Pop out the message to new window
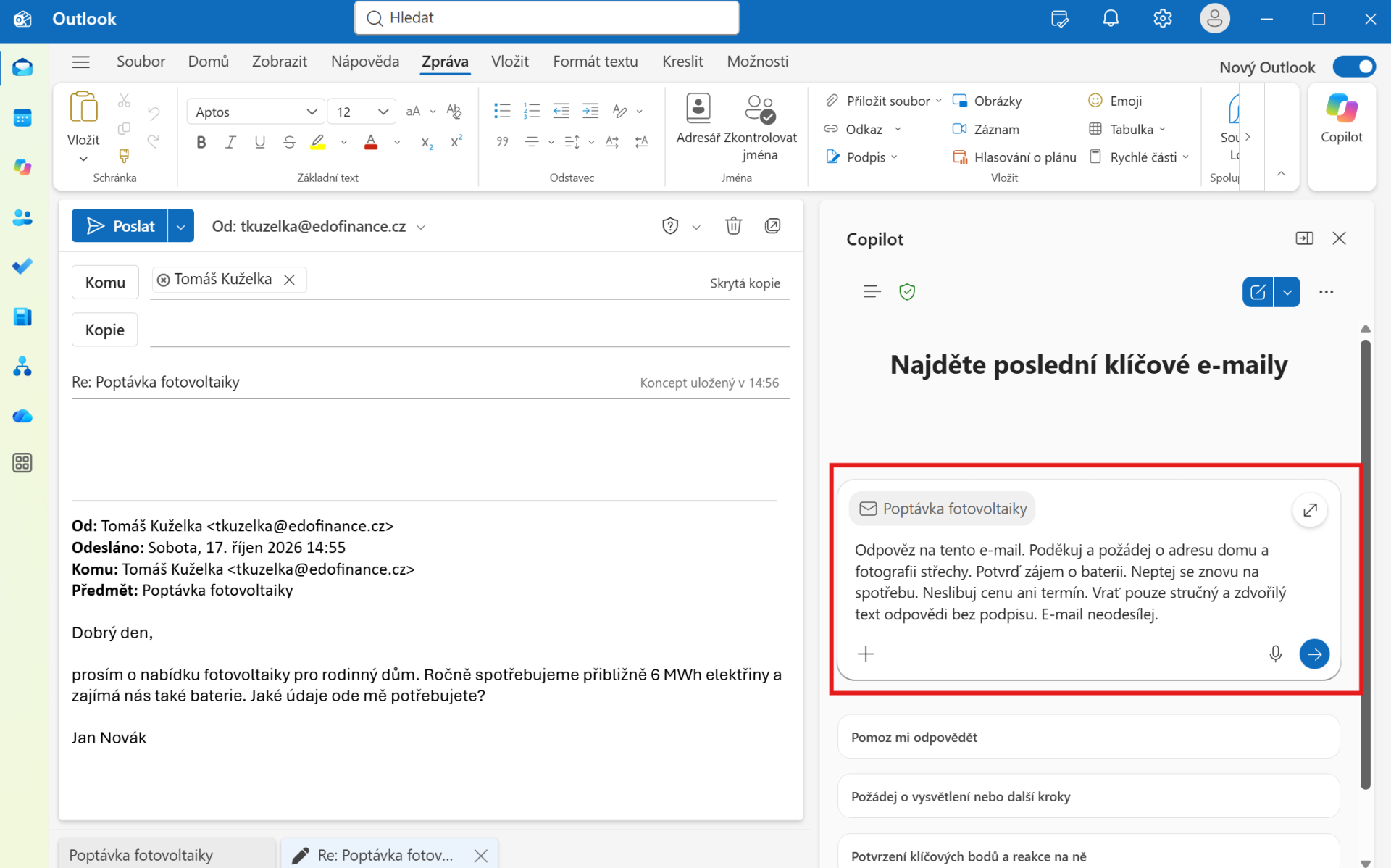The height and width of the screenshot is (868, 1391). click(x=773, y=226)
